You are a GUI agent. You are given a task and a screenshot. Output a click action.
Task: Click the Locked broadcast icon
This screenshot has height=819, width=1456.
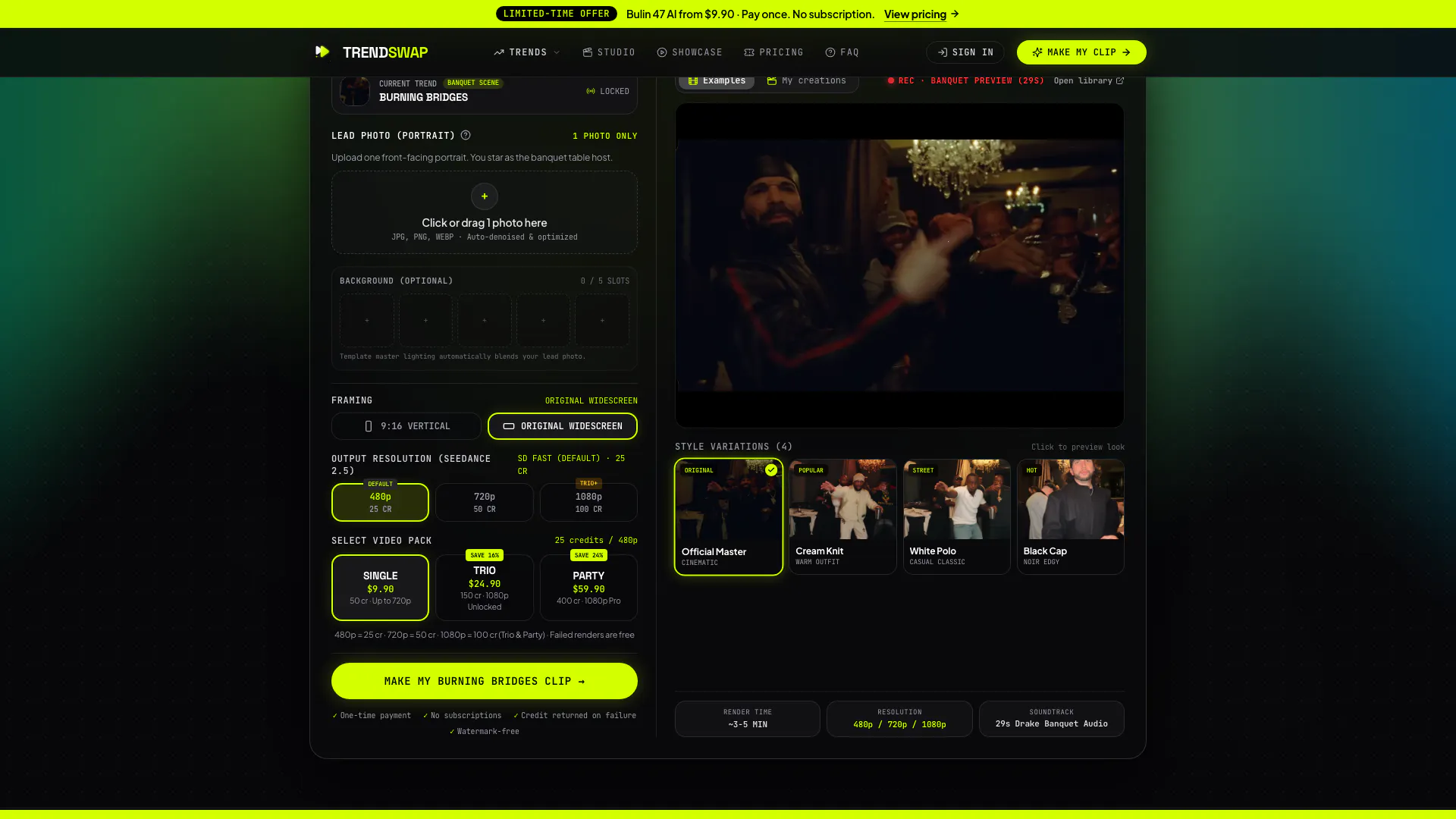coord(591,91)
